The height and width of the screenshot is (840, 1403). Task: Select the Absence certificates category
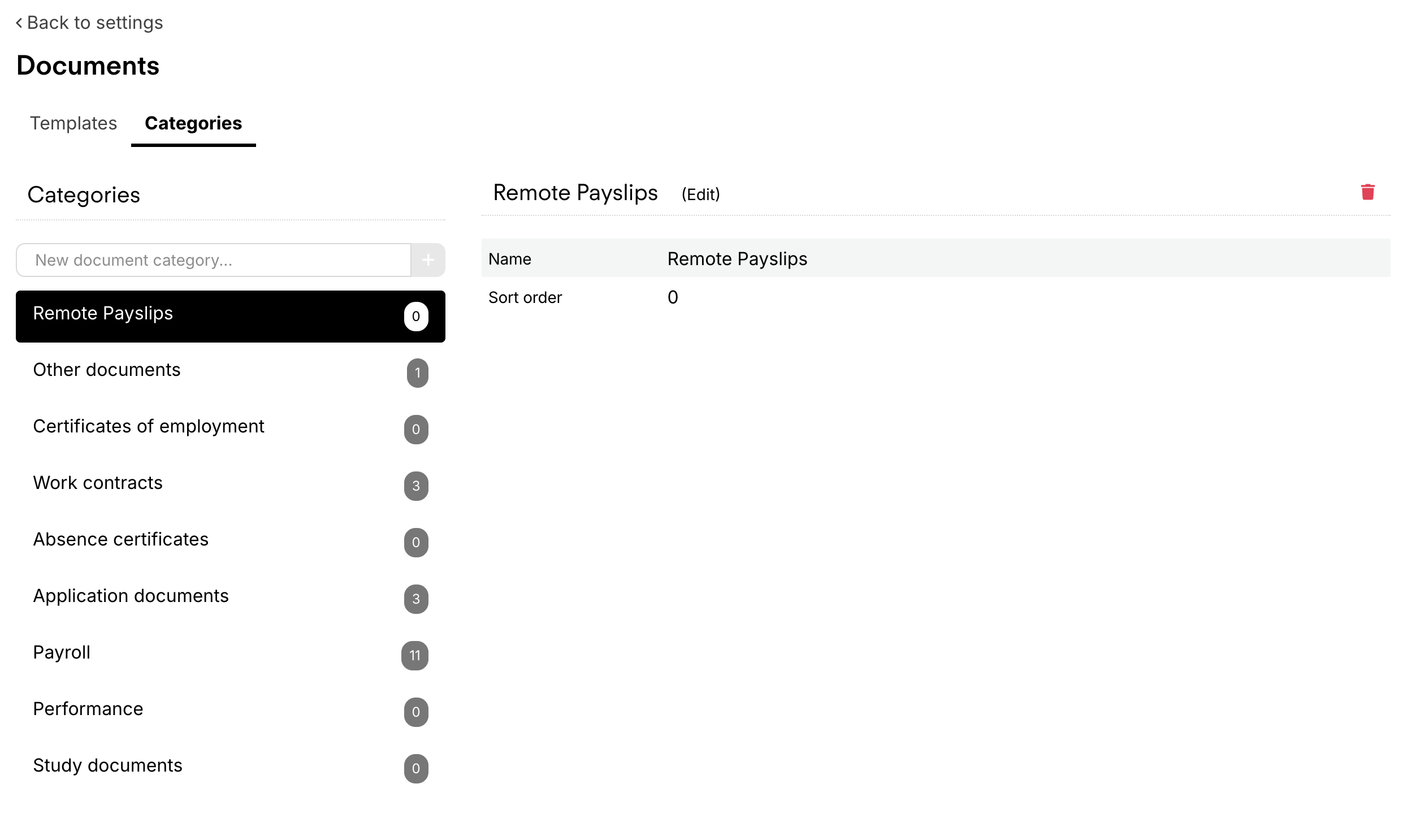(230, 542)
